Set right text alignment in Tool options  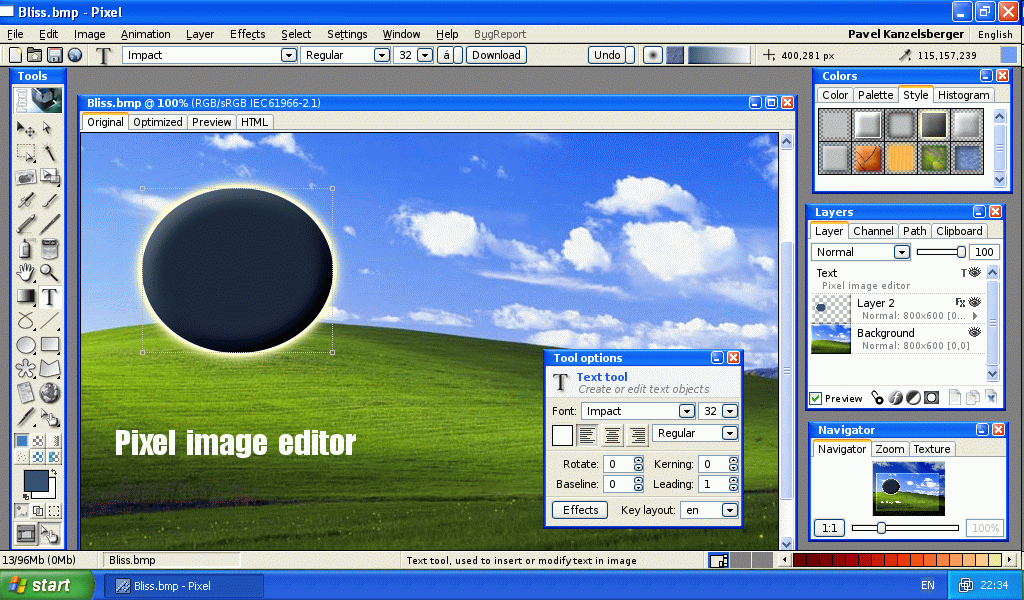click(x=637, y=434)
